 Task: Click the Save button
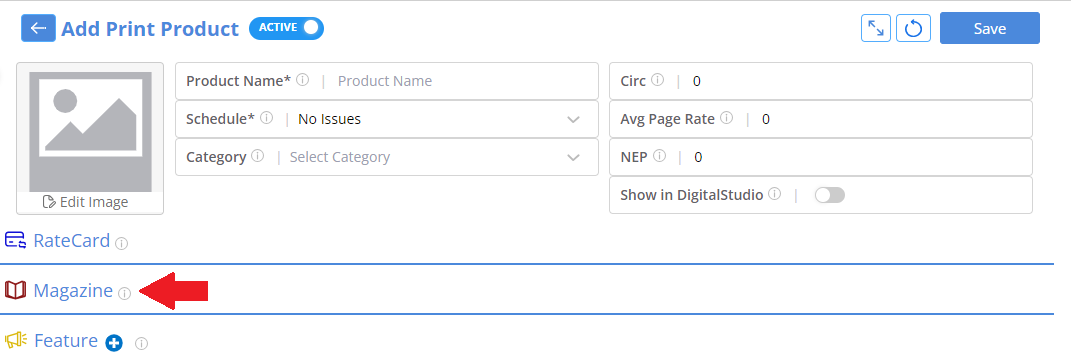click(x=990, y=28)
